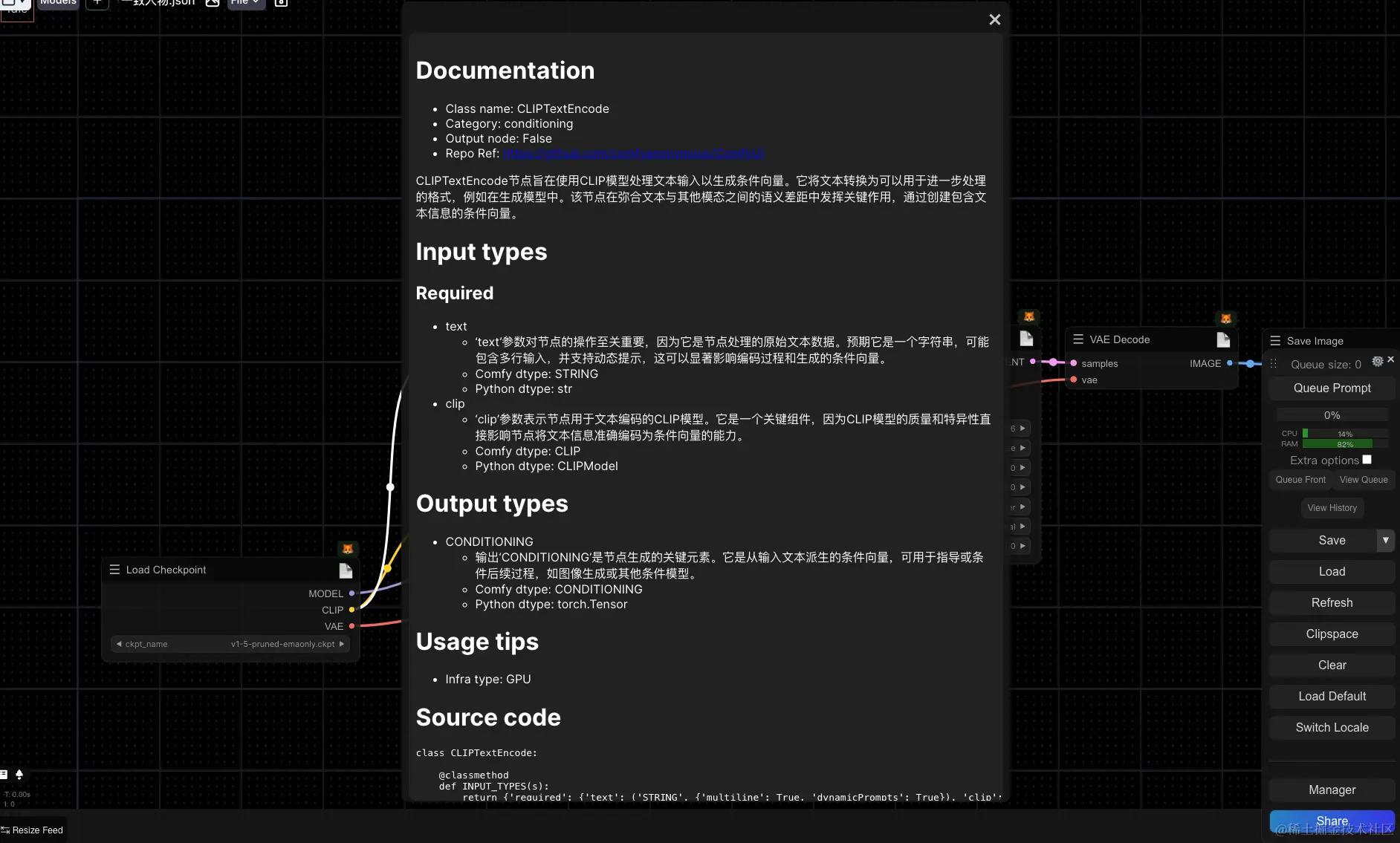1400x843 pixels.
Task: Open queue panel settings gear
Action: [x=1378, y=361]
